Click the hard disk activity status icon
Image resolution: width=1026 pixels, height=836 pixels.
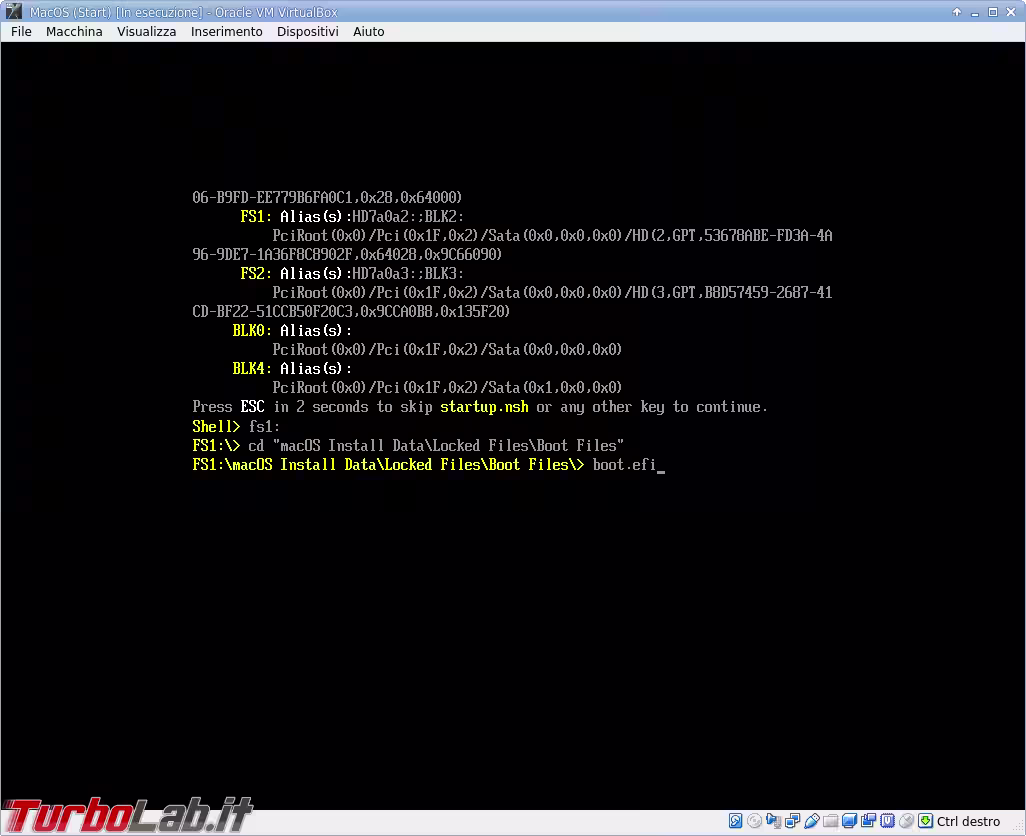pyautogui.click(x=735, y=821)
